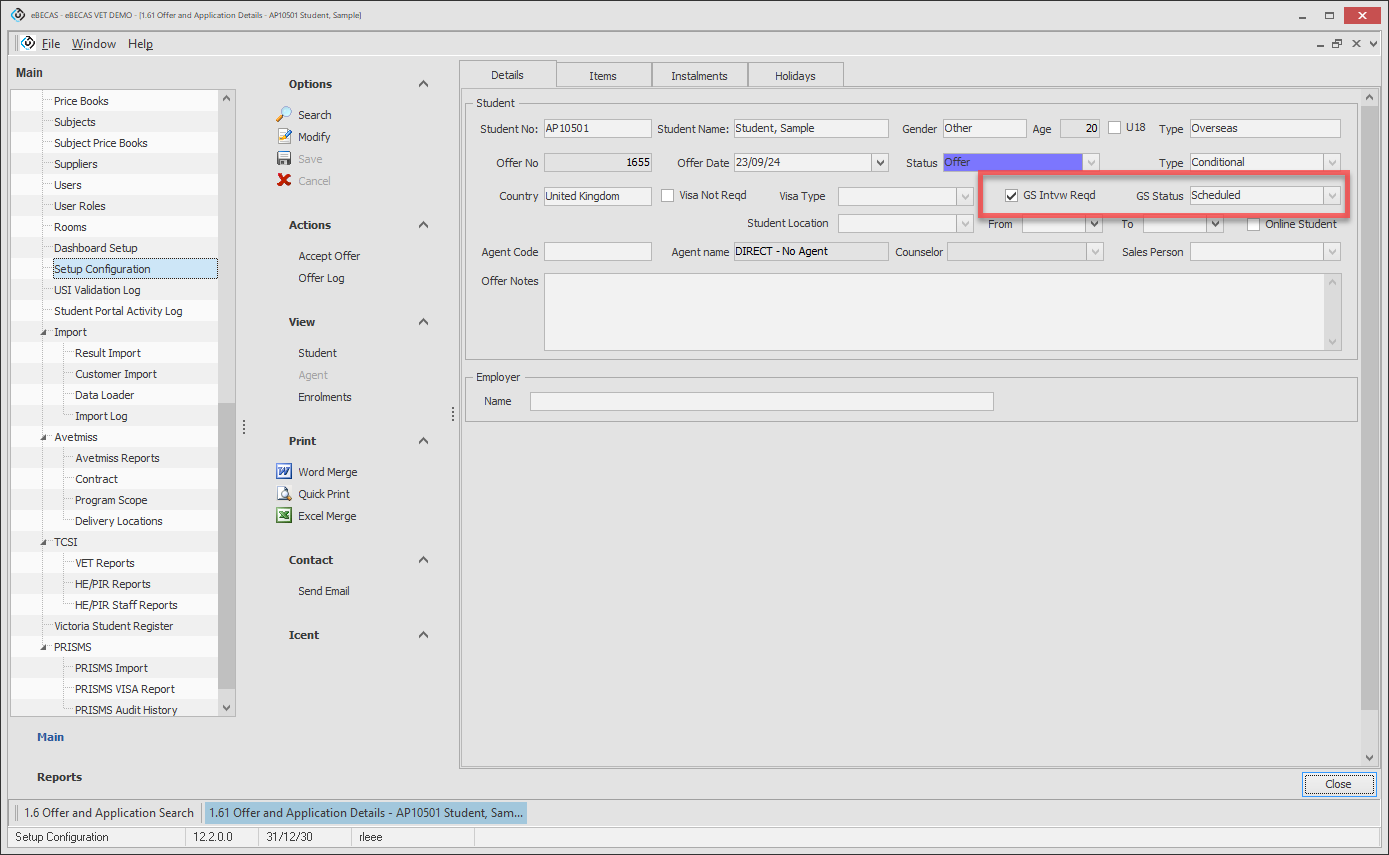1389x855 pixels.
Task: Open the Window menu
Action: click(x=93, y=44)
